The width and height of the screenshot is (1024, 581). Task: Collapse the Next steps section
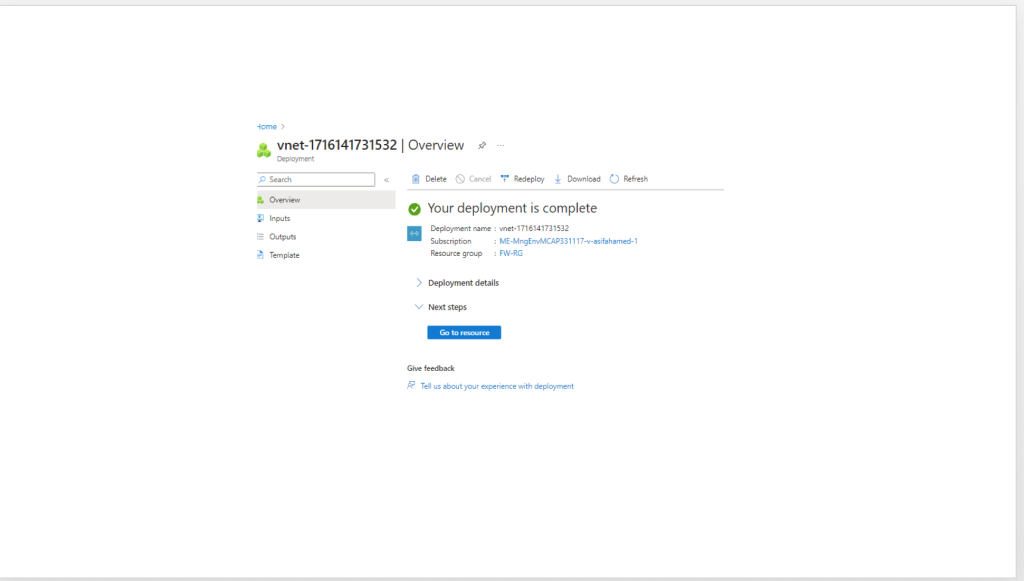pos(419,307)
